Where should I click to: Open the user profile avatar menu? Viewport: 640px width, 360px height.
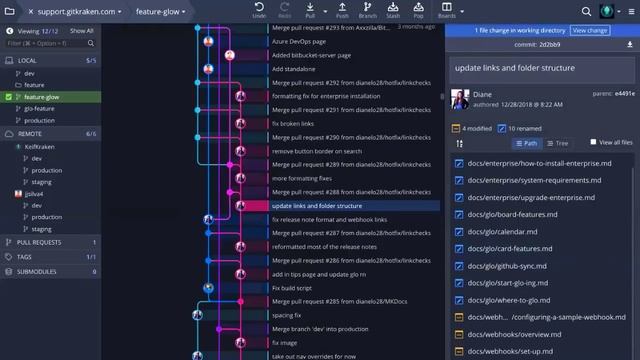point(607,11)
